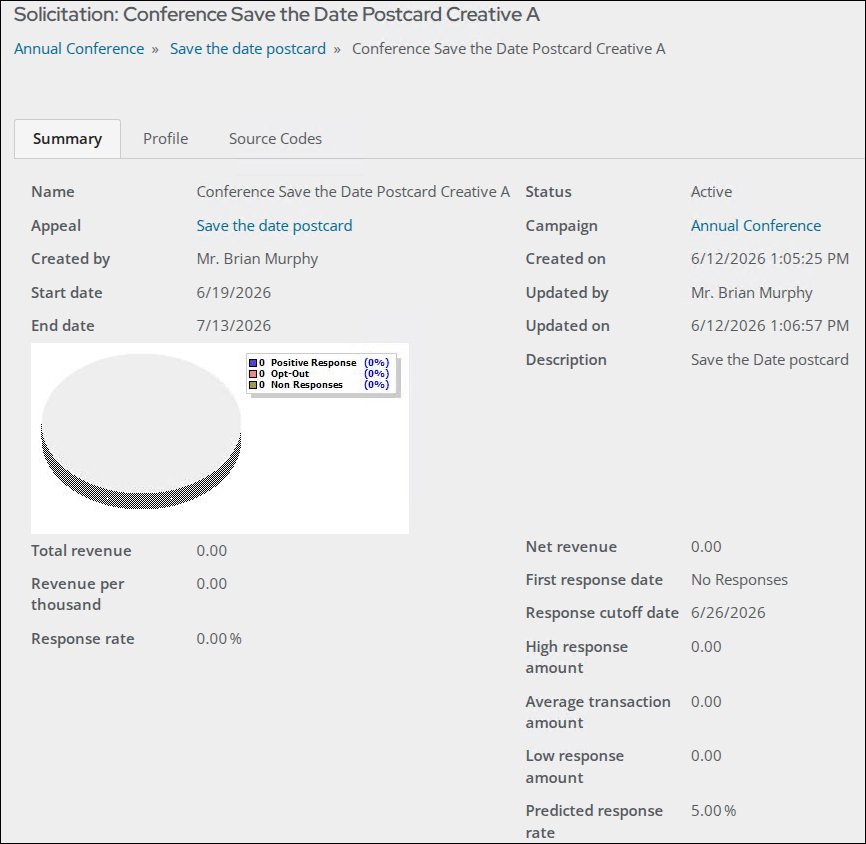Click the 'Predicted response rate' label
Viewport: 866px width, 844px height.
coord(594,822)
